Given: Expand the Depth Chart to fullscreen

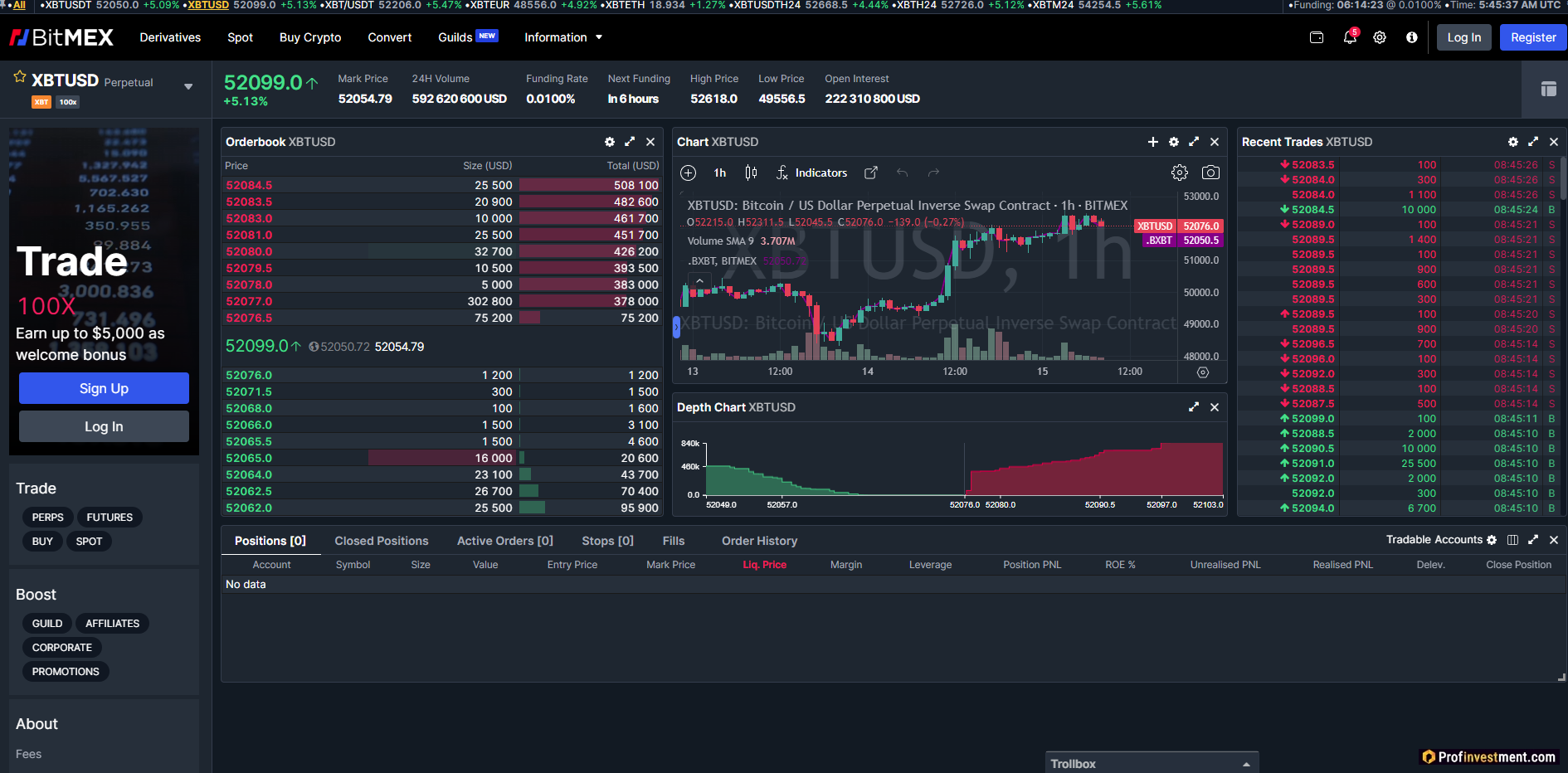Looking at the screenshot, I should tap(1194, 407).
